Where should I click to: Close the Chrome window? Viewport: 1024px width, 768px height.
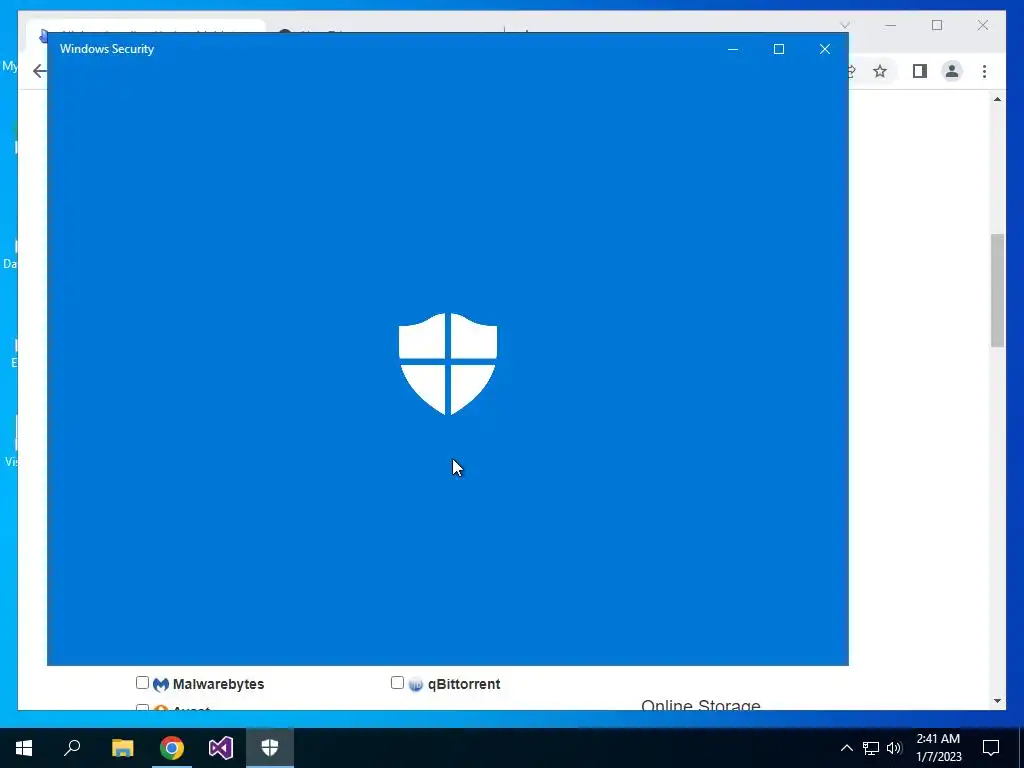point(983,25)
